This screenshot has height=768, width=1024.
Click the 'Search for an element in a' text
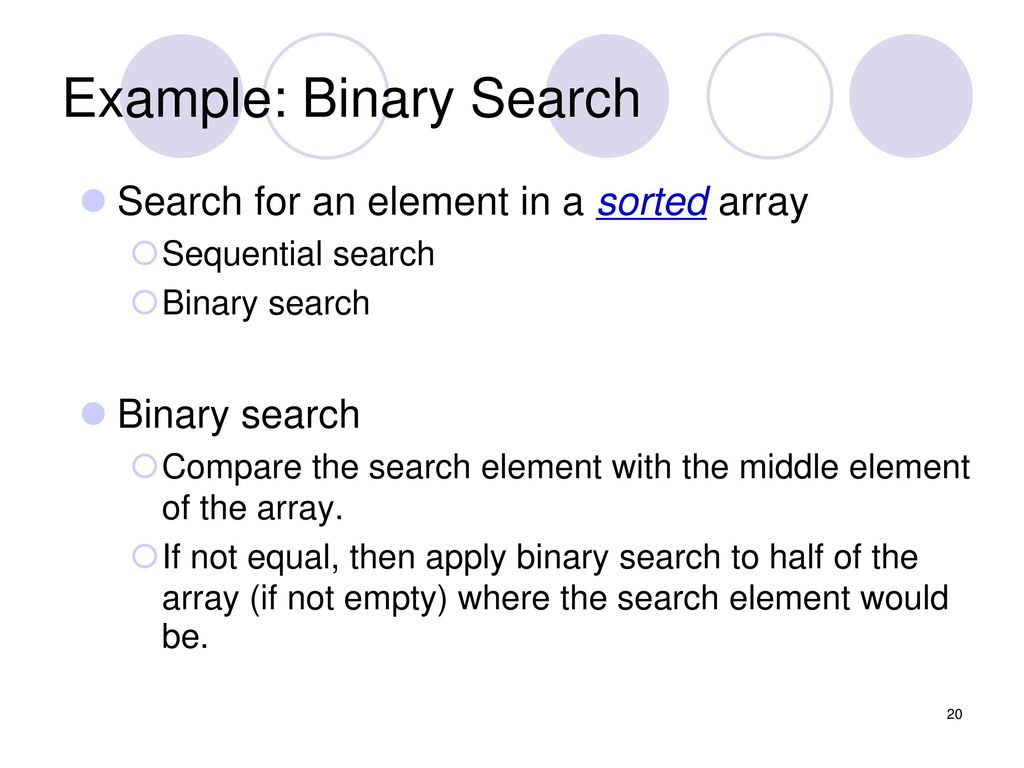[x=350, y=202]
